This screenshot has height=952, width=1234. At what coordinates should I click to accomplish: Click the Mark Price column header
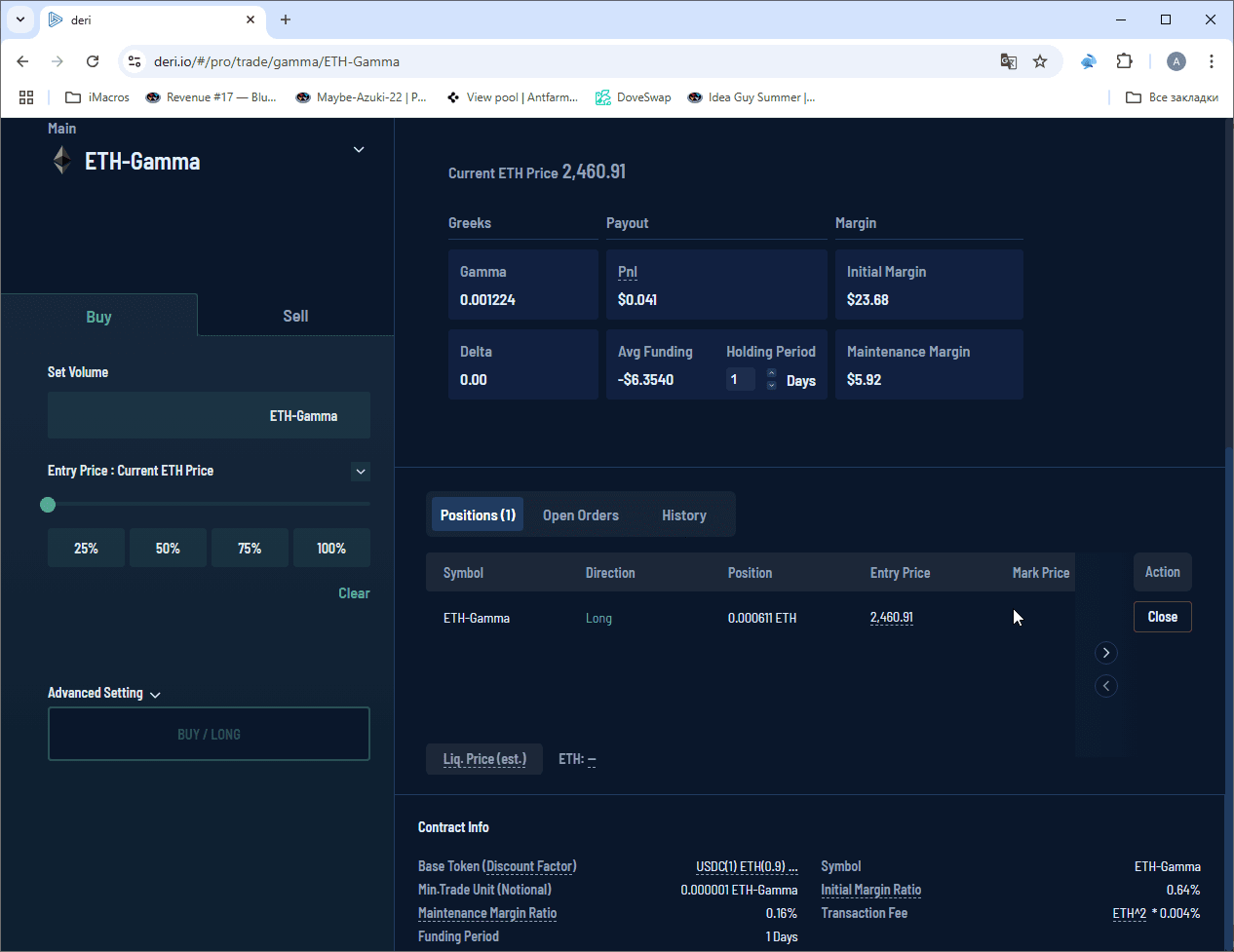[x=1041, y=573]
